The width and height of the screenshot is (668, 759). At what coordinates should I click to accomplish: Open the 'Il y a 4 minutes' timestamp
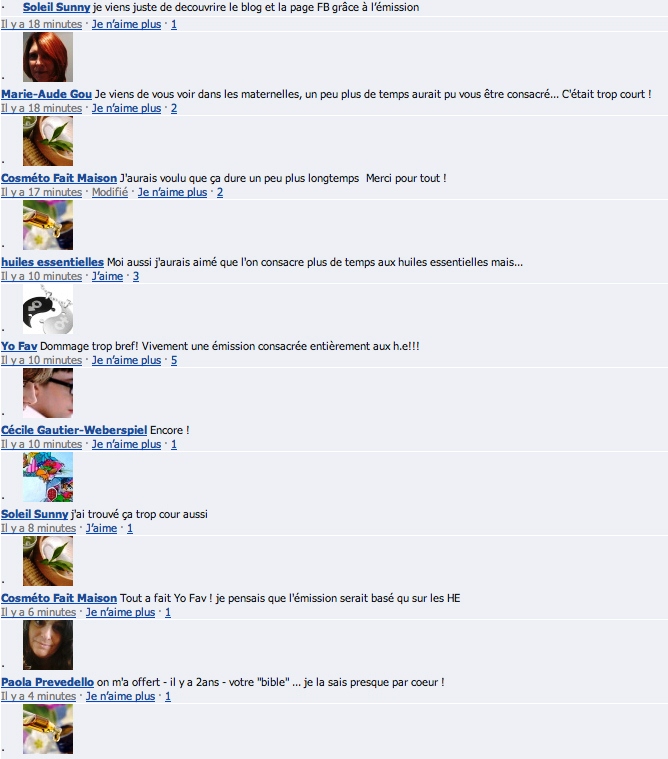(39, 696)
